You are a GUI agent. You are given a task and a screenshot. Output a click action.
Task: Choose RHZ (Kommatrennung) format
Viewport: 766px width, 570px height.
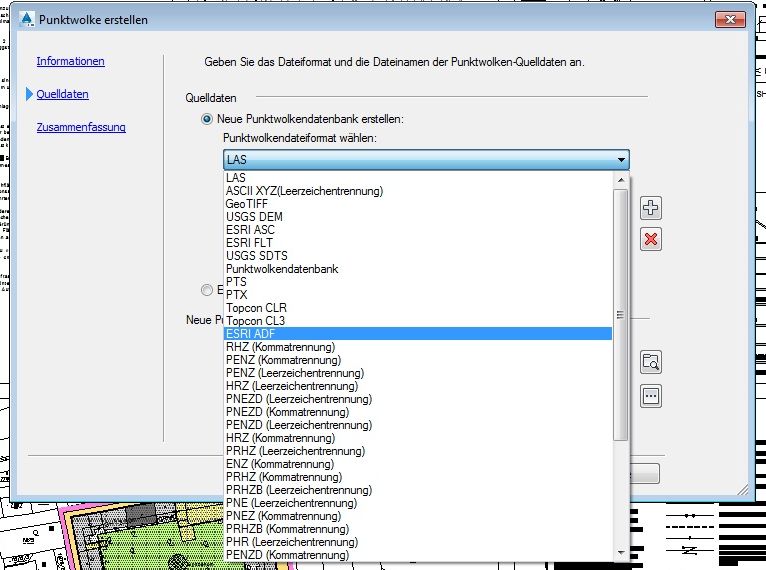coord(418,347)
